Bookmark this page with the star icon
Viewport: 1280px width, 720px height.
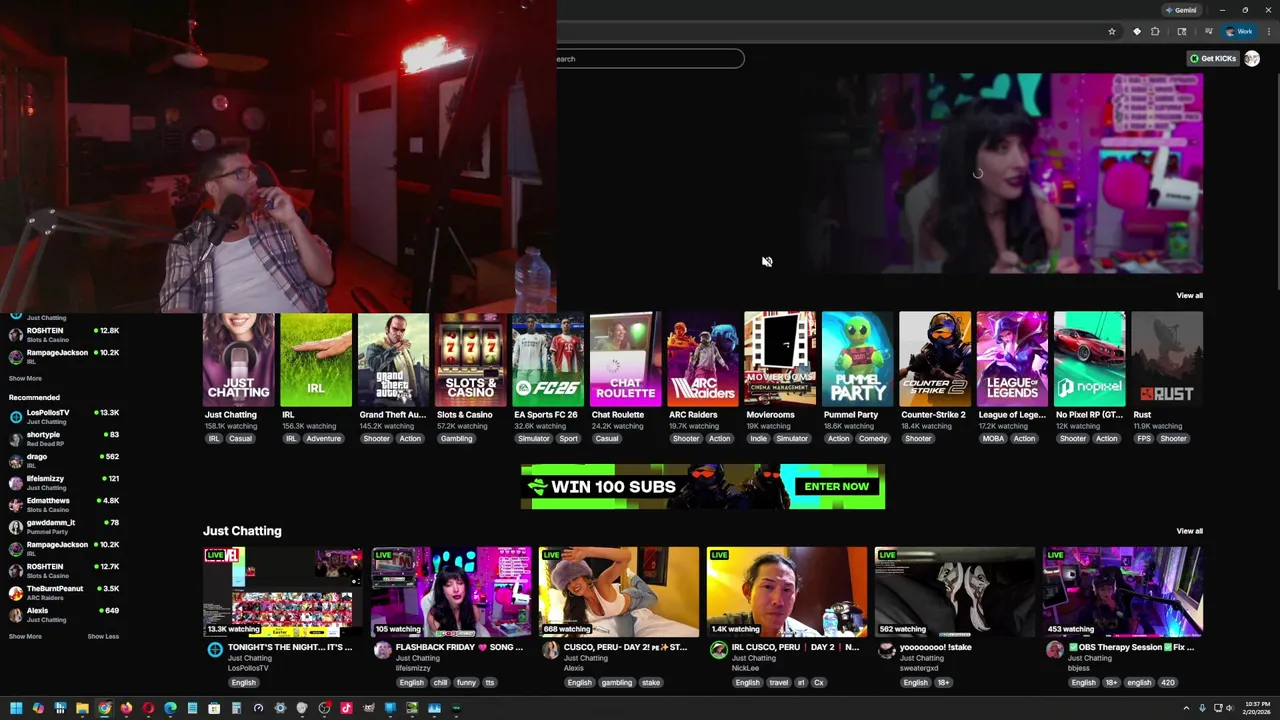point(1111,32)
